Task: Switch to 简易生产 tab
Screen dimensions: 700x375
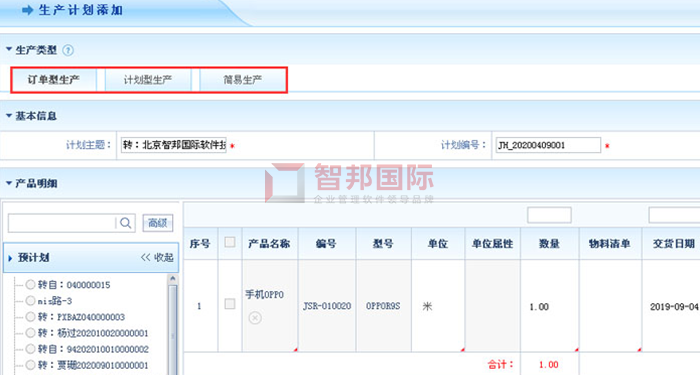Action: pos(242,80)
